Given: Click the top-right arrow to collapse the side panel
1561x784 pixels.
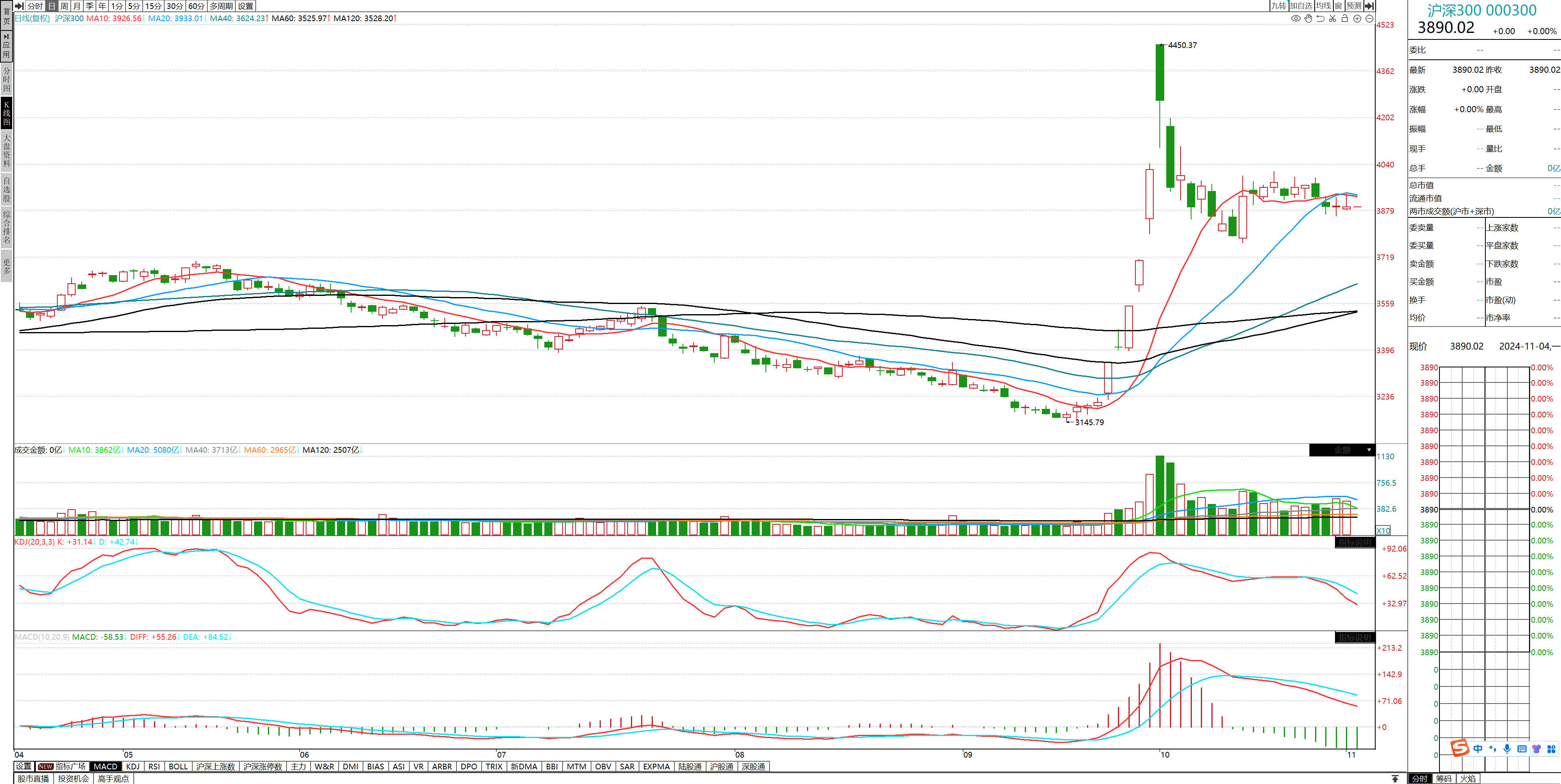Looking at the screenshot, I should [1369, 6].
